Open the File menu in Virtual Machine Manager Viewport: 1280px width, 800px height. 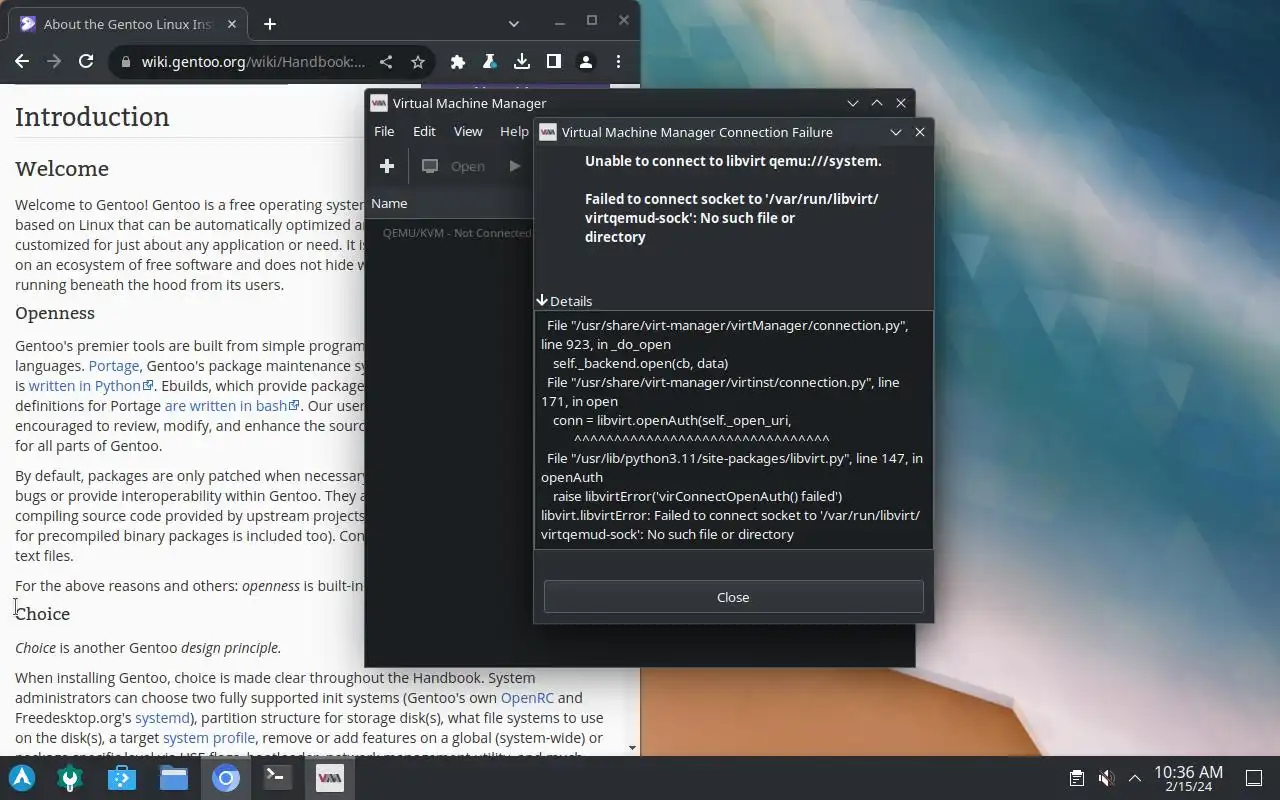tap(384, 131)
